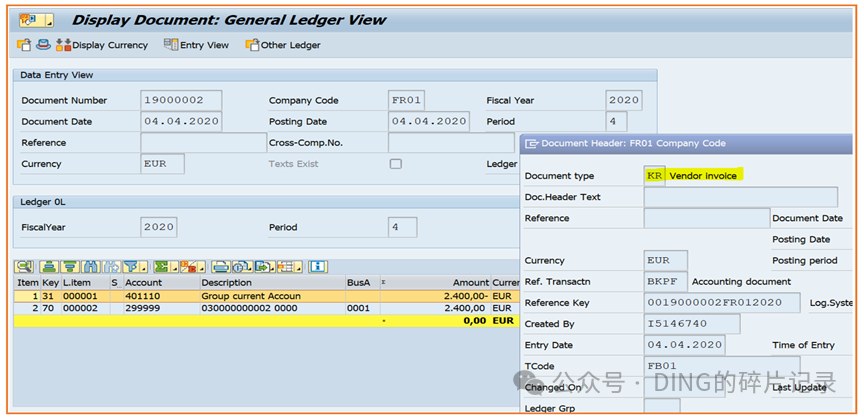Click the Find Next binoculars icon

pyautogui.click(x=111, y=267)
